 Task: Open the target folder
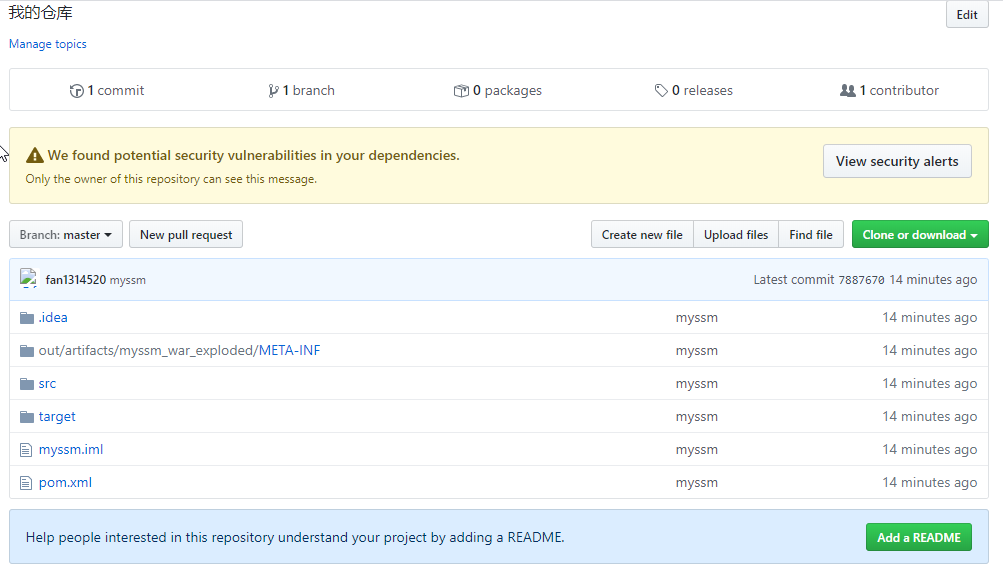57,417
